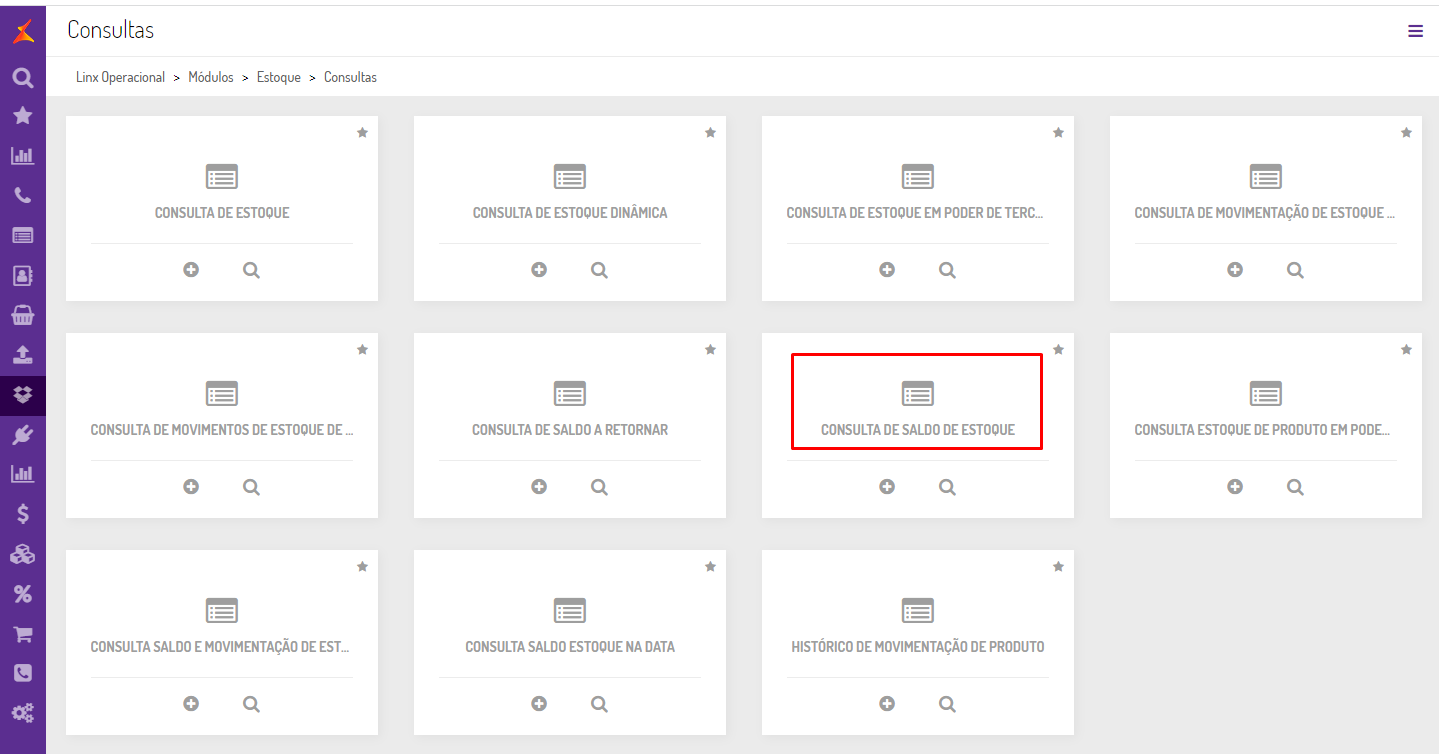Select the sidebar bar chart icon above the dollar sign

click(23, 474)
